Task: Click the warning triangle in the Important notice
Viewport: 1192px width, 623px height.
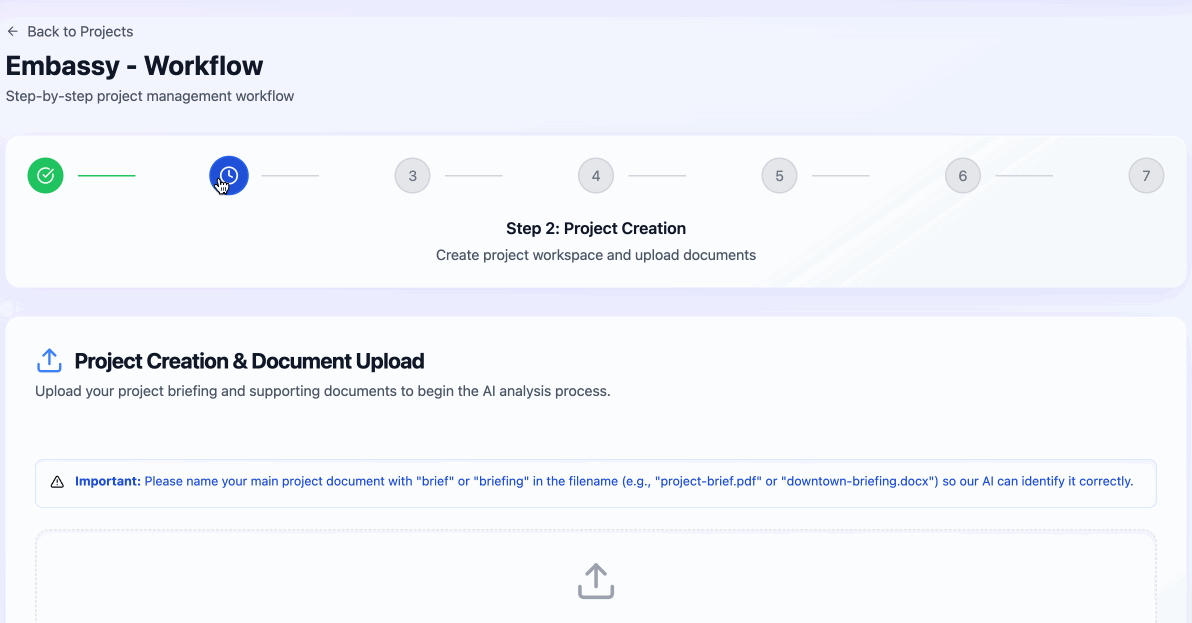Action: 57,482
